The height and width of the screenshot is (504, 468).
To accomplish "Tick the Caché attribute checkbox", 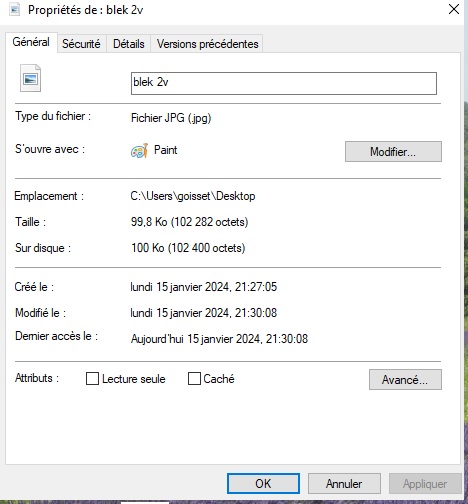I will coord(194,379).
